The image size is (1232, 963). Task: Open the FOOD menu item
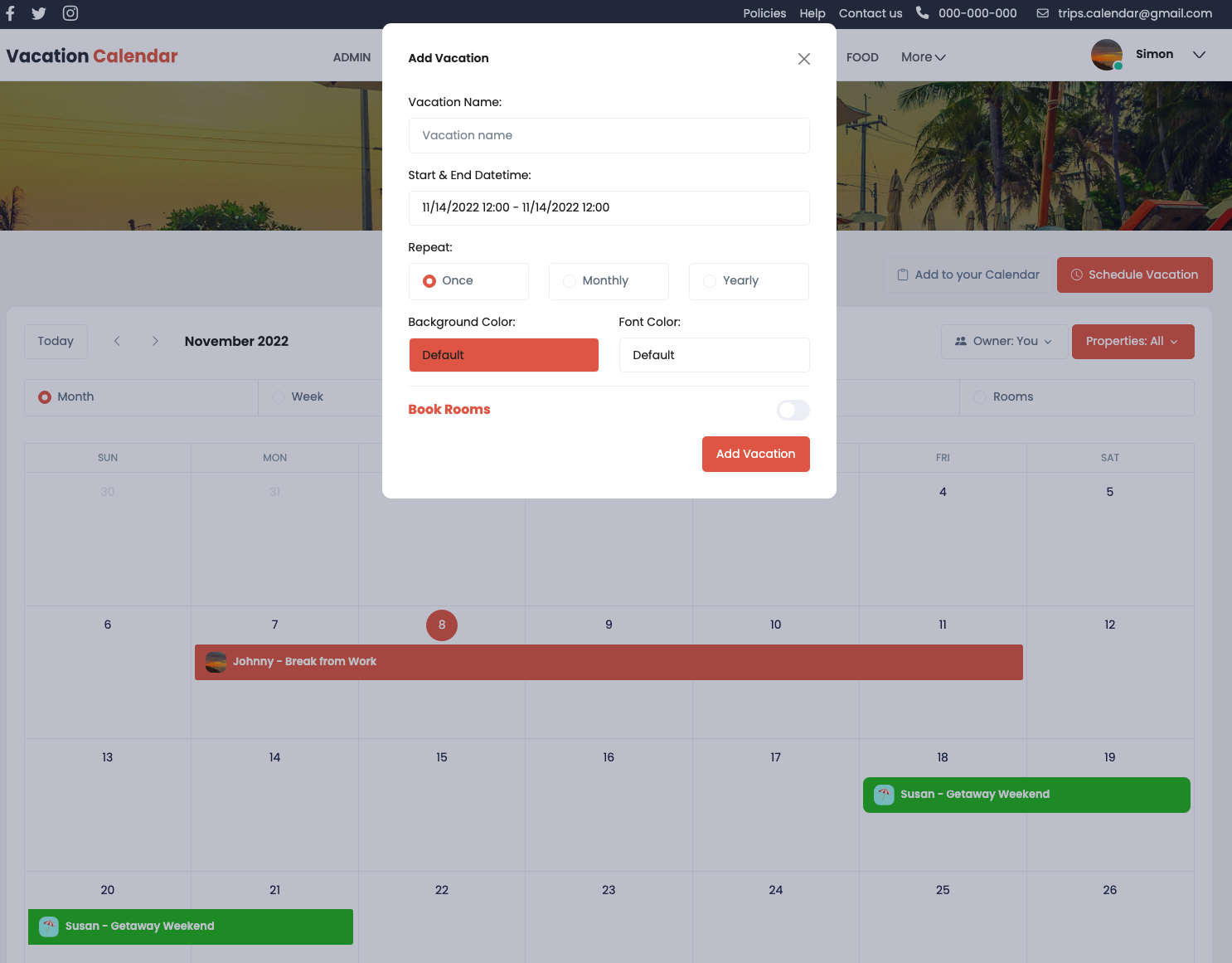(x=862, y=57)
